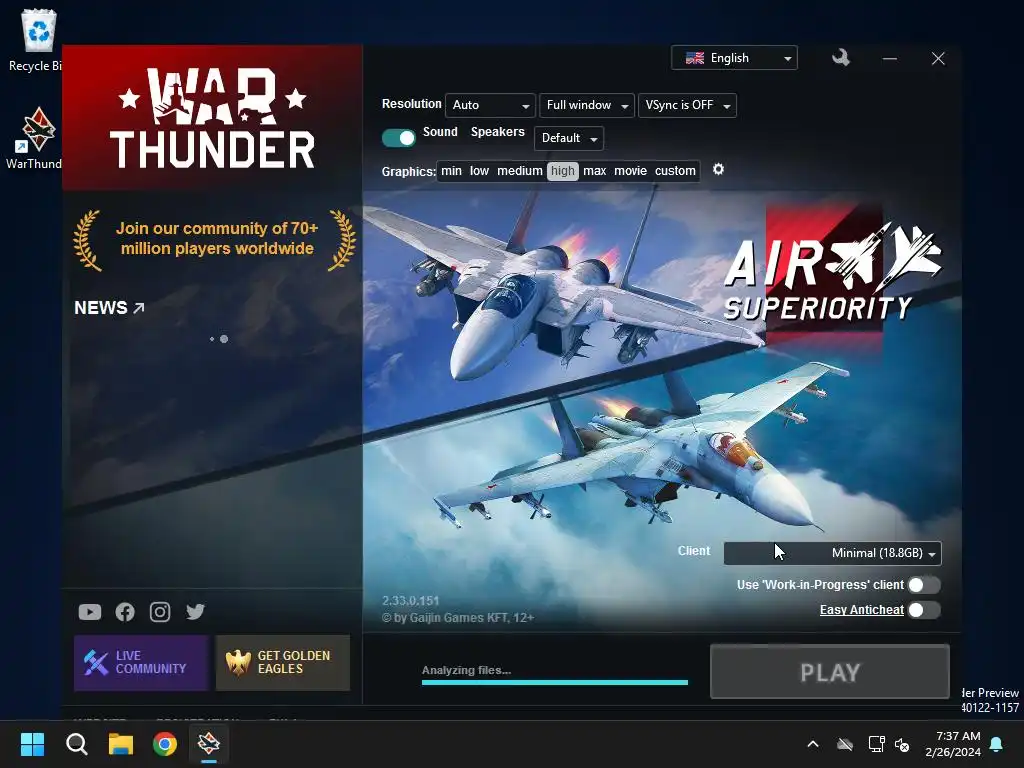Viewport: 1024px width, 768px height.
Task: Open the NEWS link
Action: point(109,308)
